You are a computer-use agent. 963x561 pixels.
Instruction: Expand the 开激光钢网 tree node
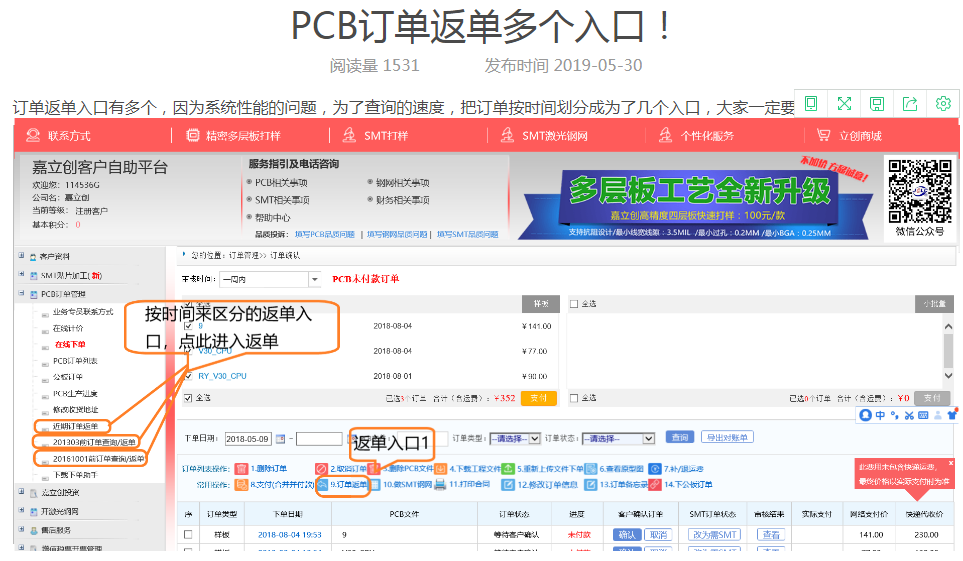click(22, 511)
